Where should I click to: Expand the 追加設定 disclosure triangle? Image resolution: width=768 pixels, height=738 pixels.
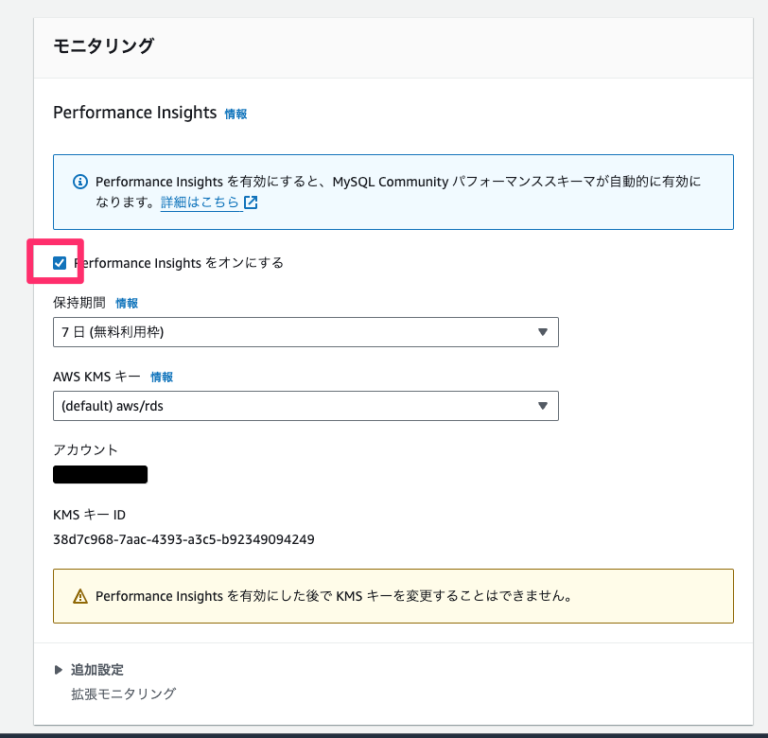pyautogui.click(x=58, y=669)
